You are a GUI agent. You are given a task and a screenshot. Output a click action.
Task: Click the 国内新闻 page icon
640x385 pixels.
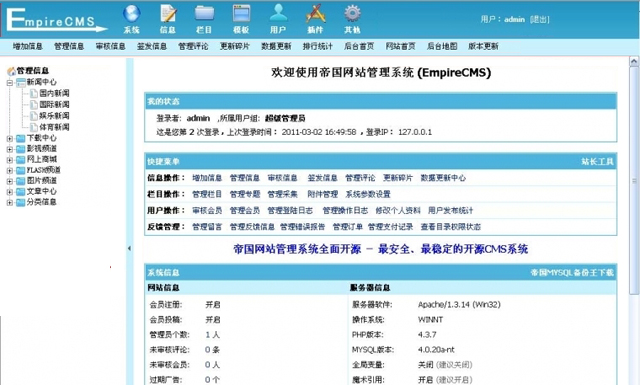34,93
